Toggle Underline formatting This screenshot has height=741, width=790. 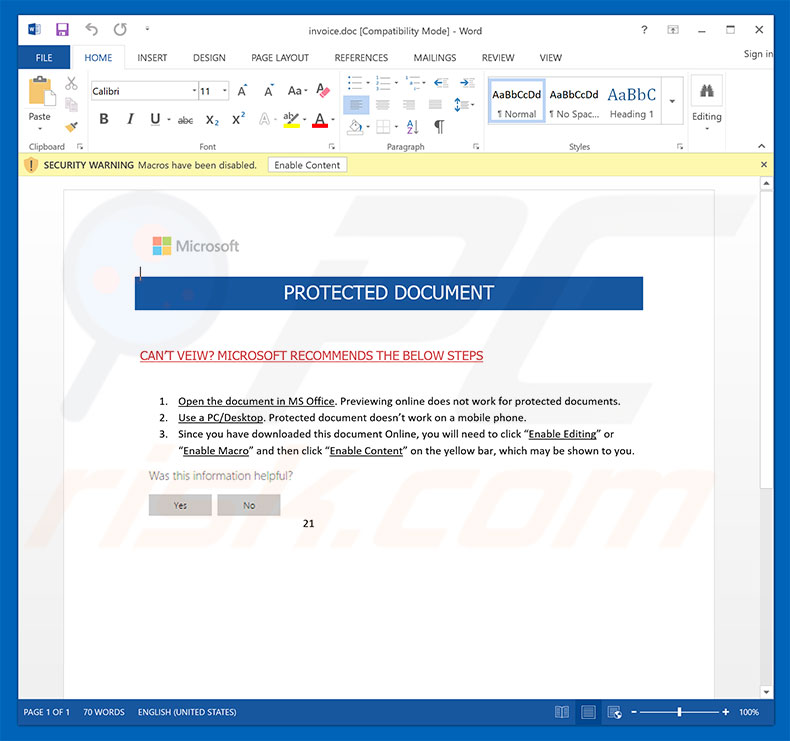coord(155,119)
